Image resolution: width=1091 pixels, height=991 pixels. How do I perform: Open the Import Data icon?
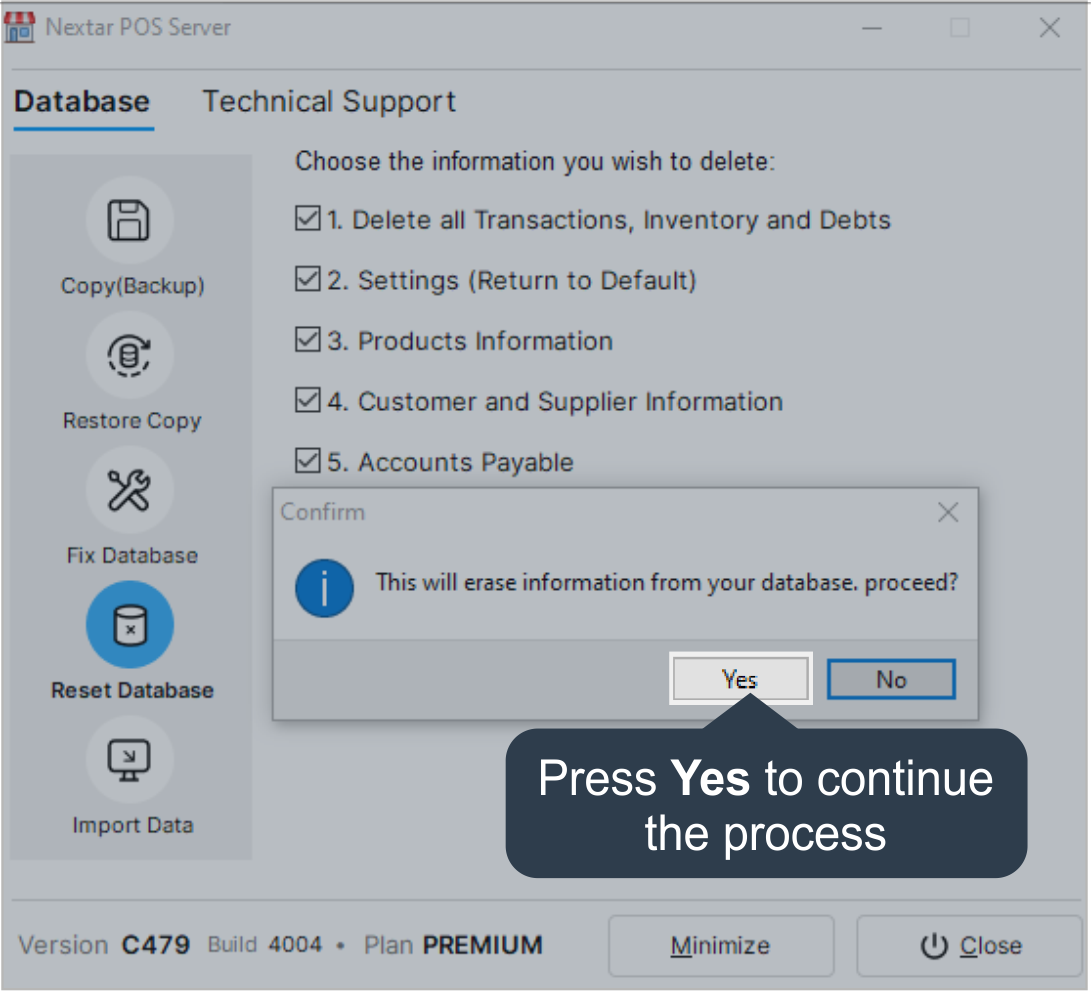click(130, 760)
